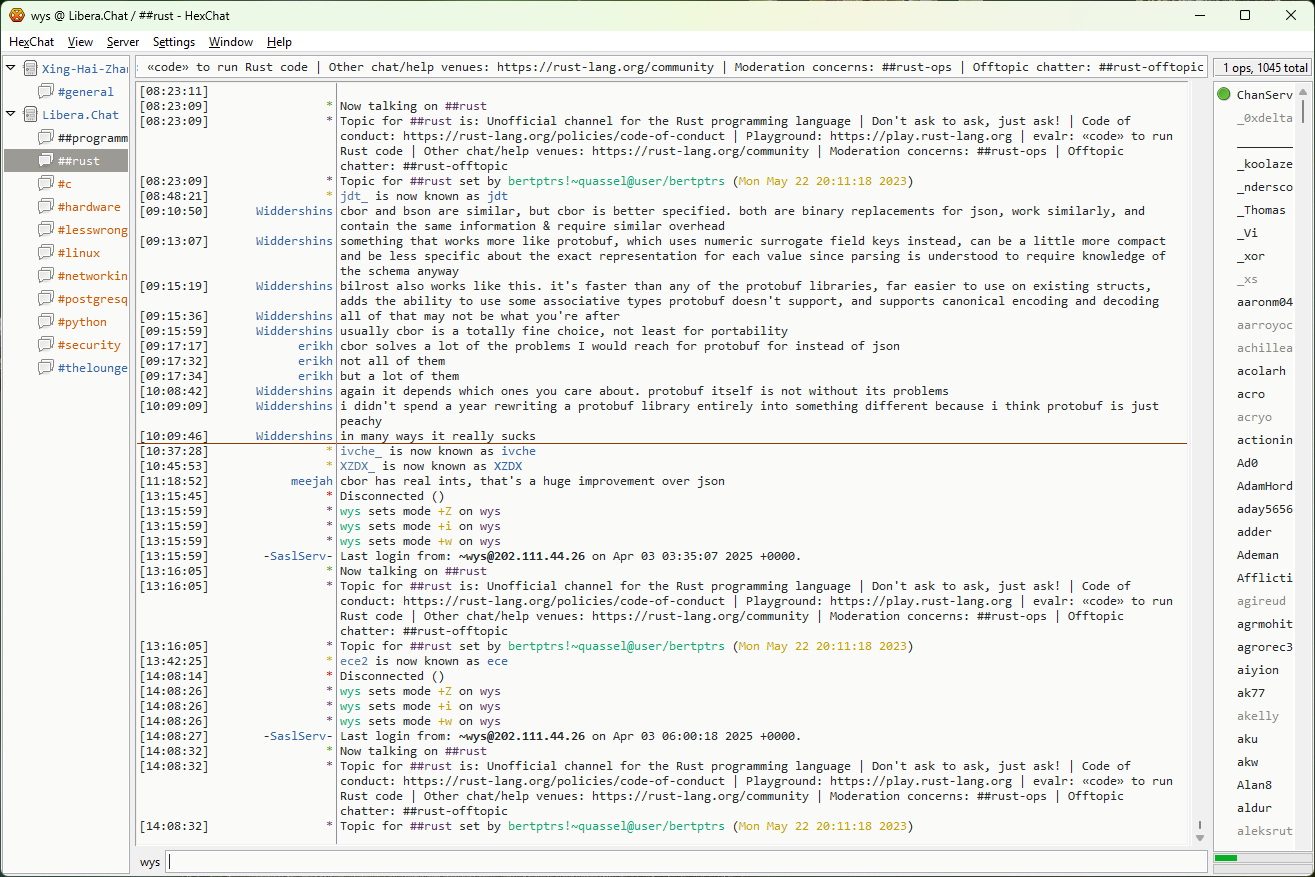Click the server icon next to Libera.Chat
The image size is (1315, 877).
coord(30,115)
